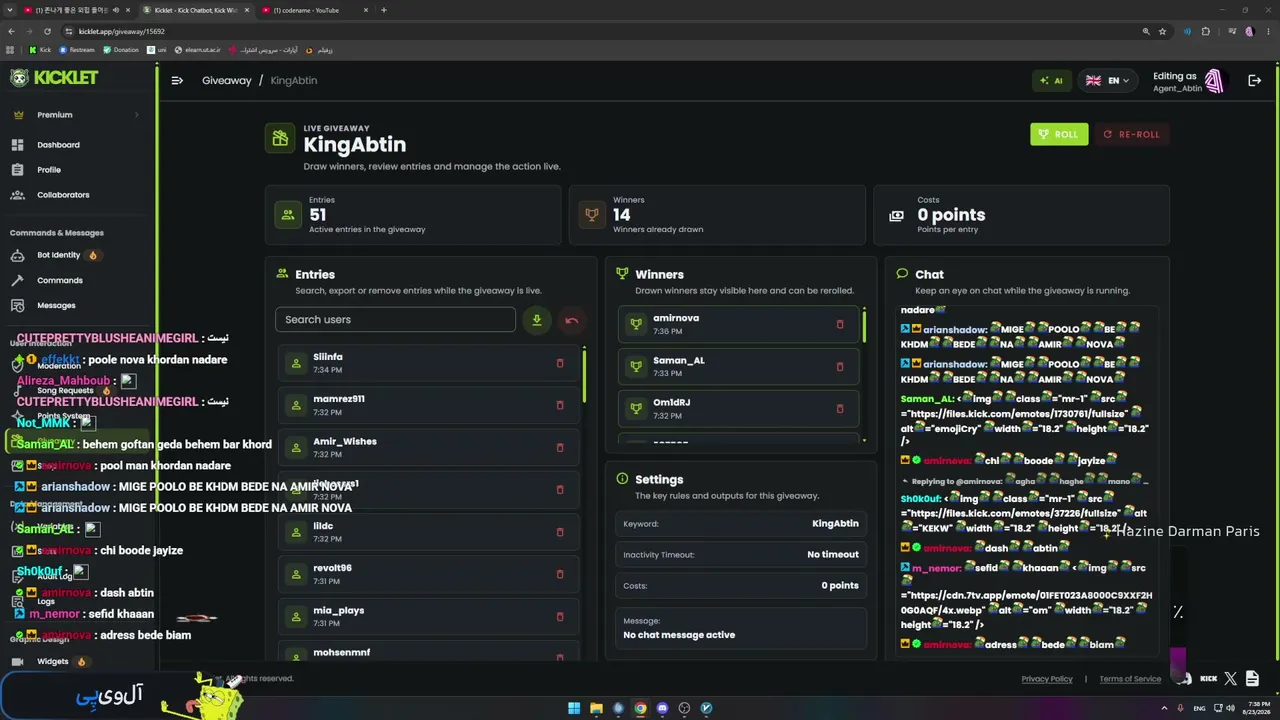Toggle the sidebar hamburger menu
1280x720 pixels.
pos(177,80)
